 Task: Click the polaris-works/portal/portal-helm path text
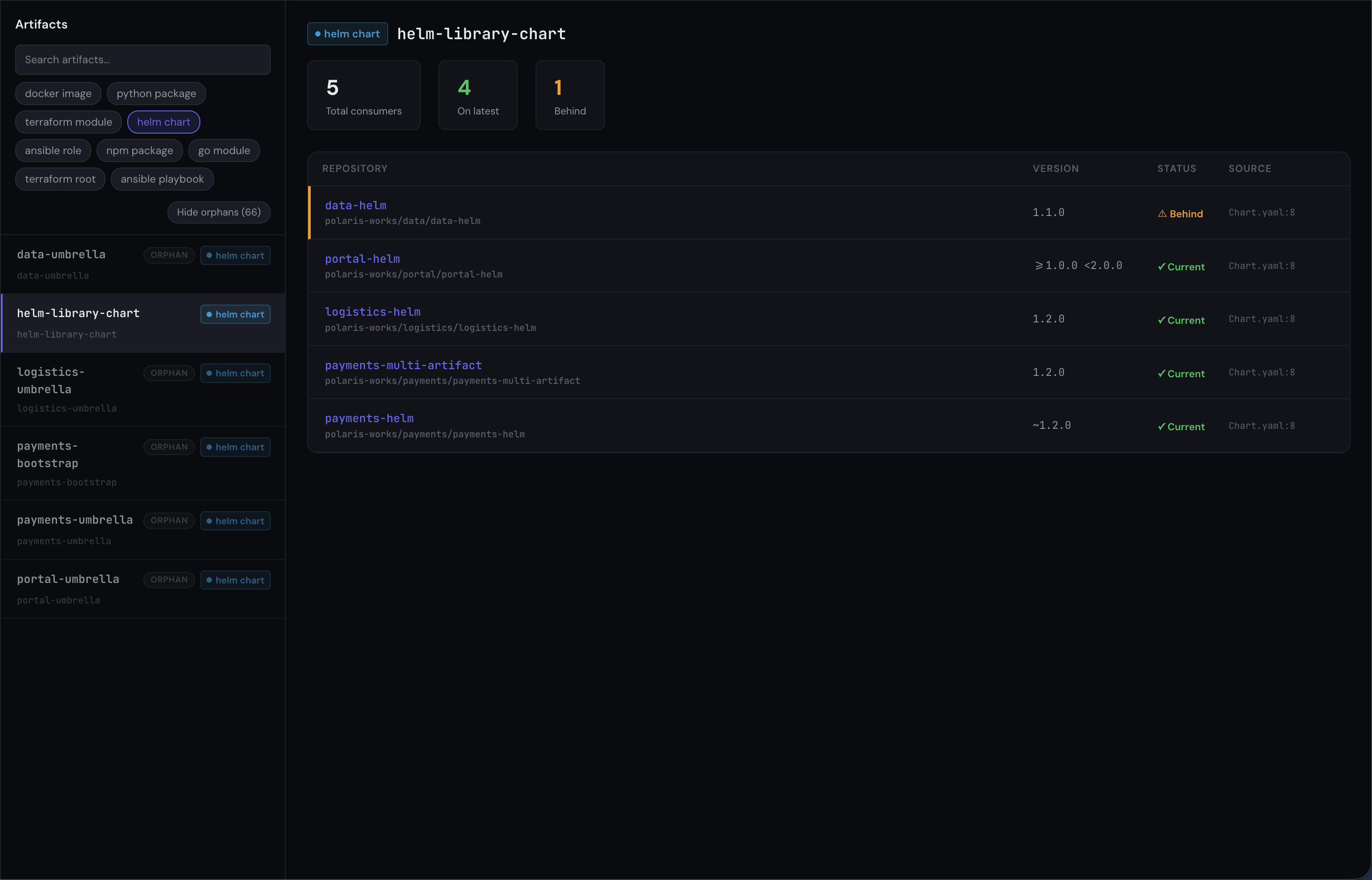point(414,275)
